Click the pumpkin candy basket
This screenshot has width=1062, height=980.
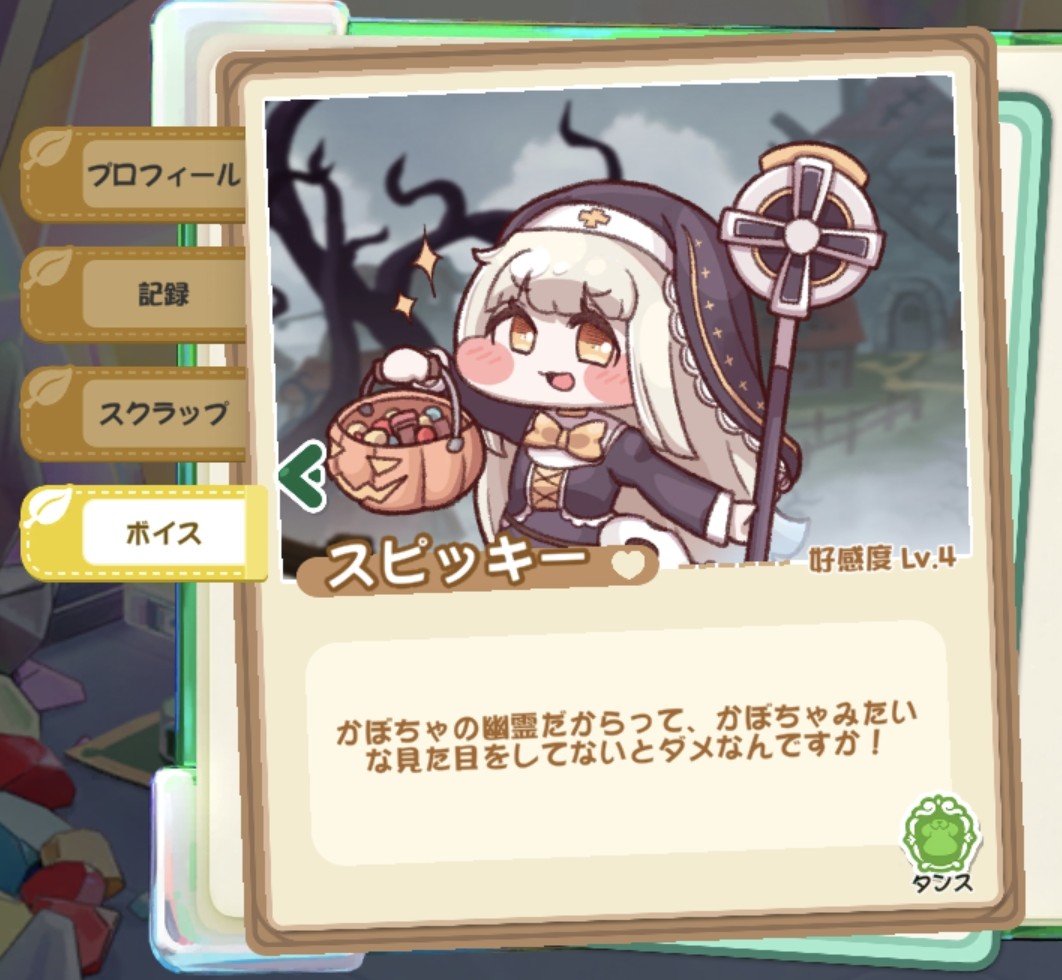coord(406,440)
